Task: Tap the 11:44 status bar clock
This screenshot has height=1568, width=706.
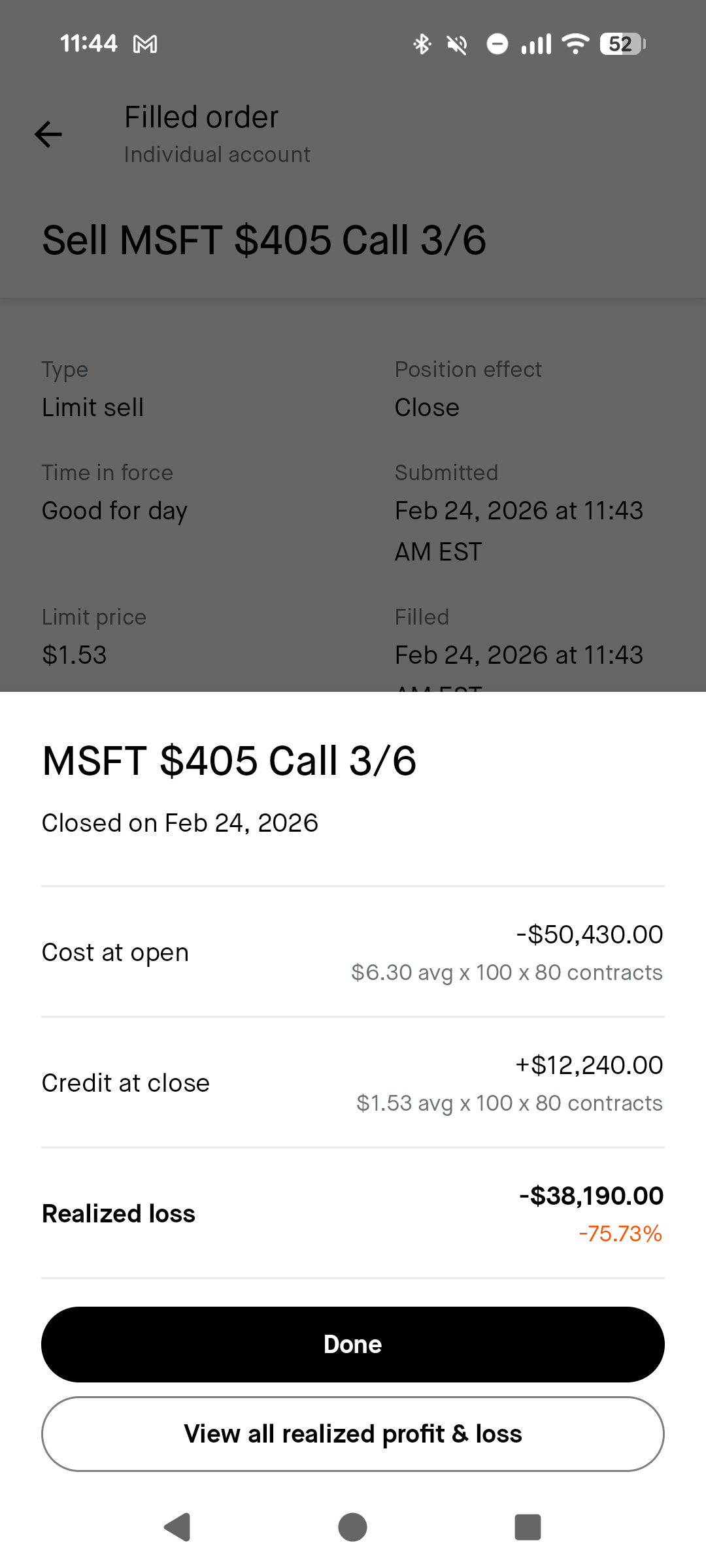Action: [x=88, y=44]
